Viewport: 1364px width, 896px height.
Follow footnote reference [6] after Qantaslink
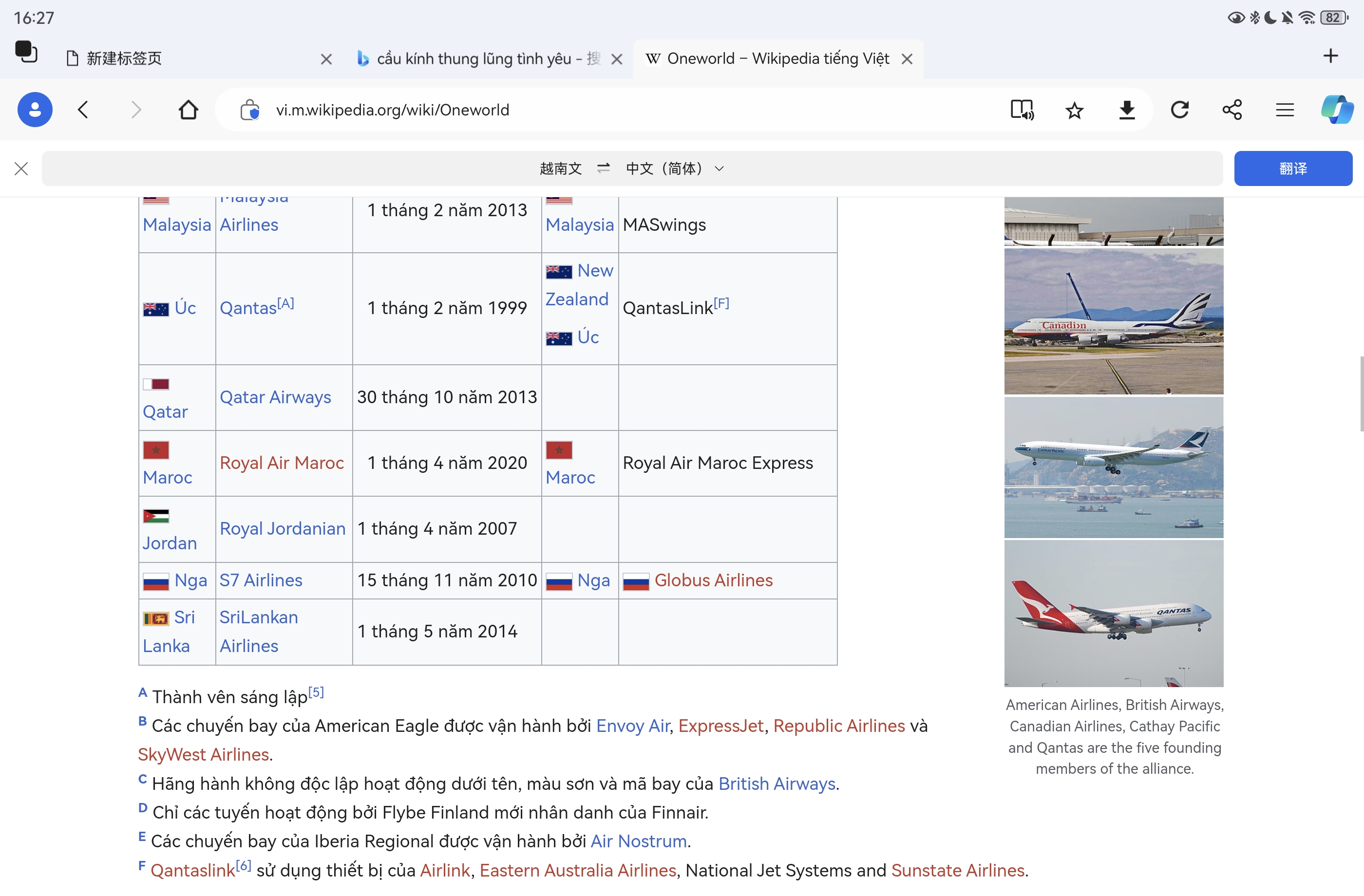pos(244,865)
